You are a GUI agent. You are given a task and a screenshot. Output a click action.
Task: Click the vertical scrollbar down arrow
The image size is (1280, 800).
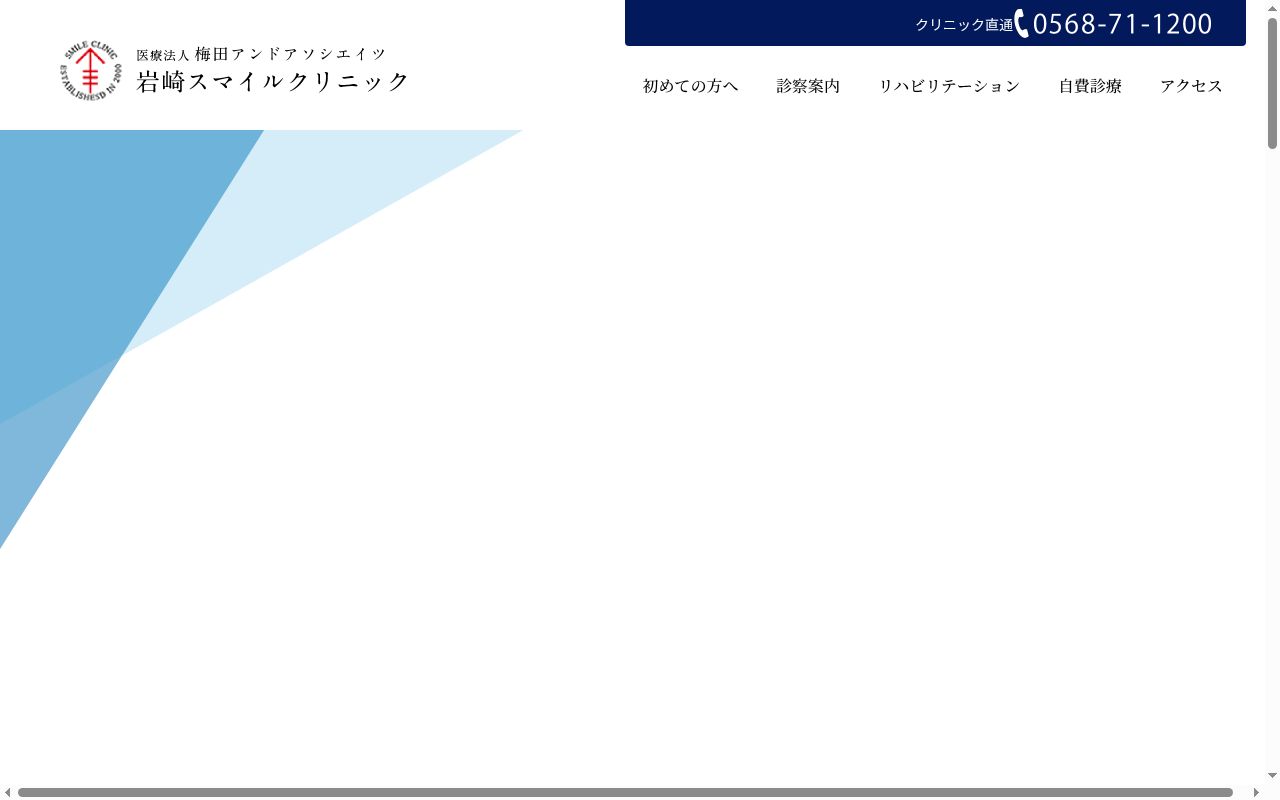[x=1272, y=776]
